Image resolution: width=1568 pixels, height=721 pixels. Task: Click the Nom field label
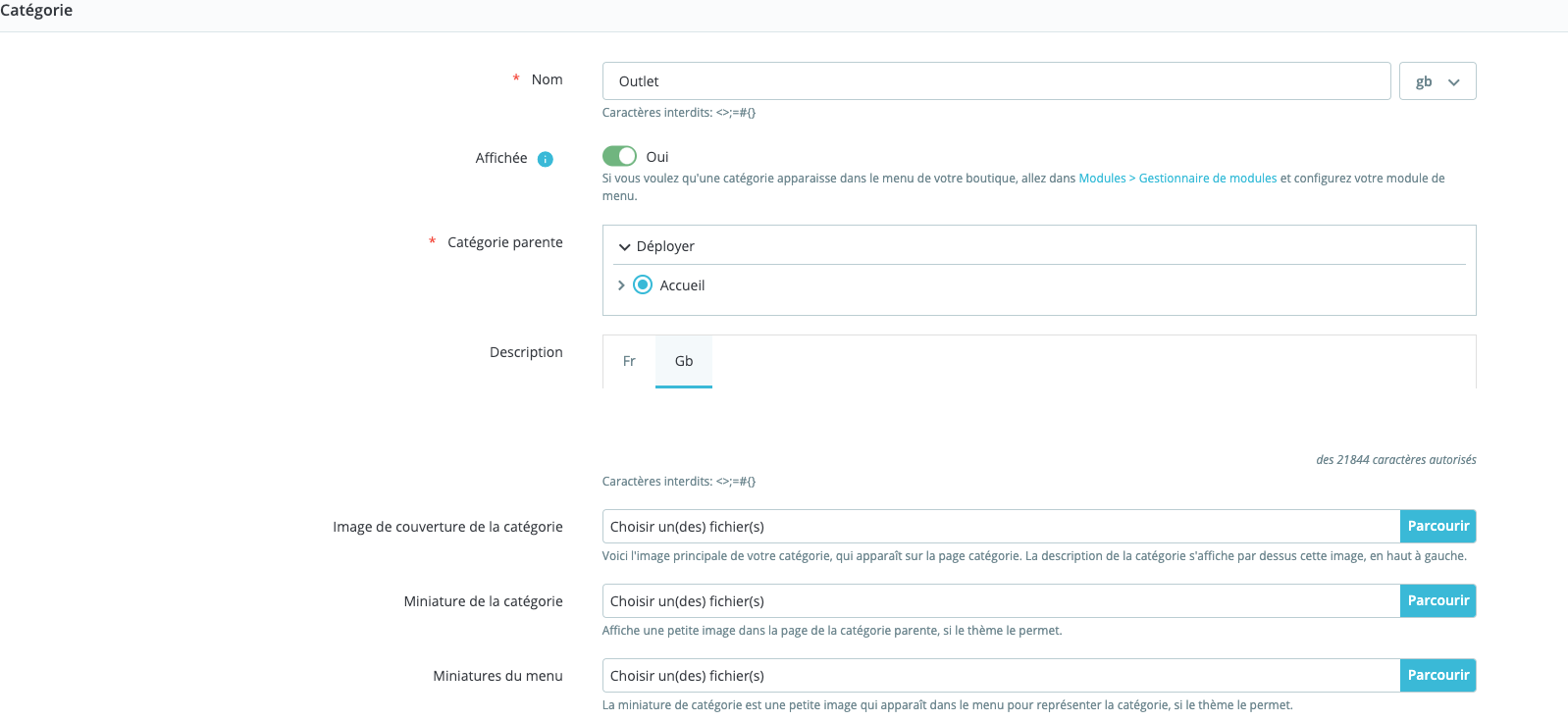point(547,79)
